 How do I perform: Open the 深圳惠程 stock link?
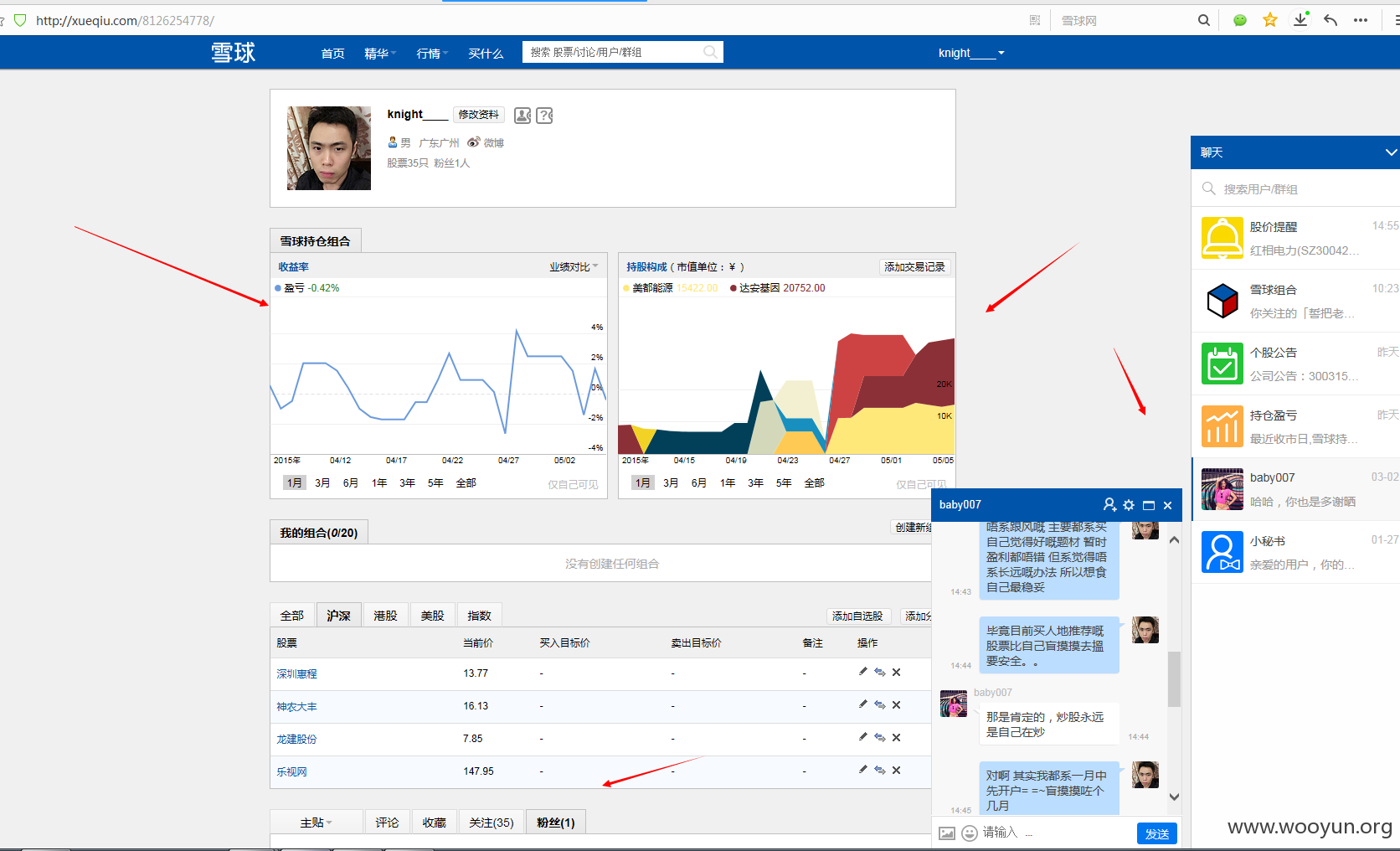tap(297, 673)
